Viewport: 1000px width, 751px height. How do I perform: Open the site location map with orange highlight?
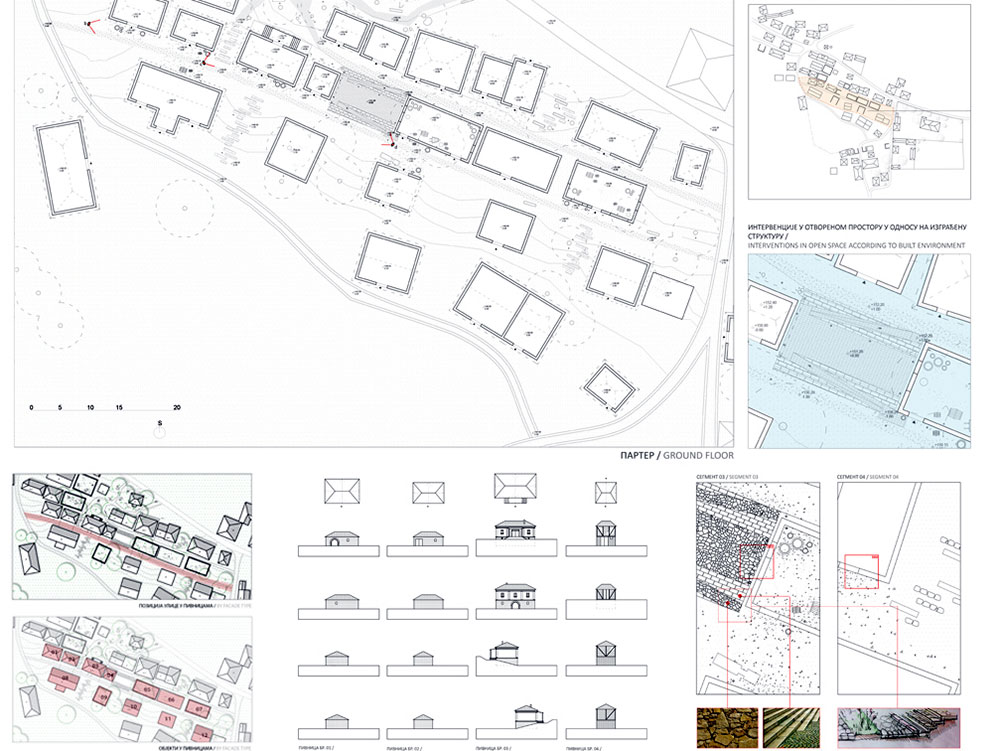point(859,102)
